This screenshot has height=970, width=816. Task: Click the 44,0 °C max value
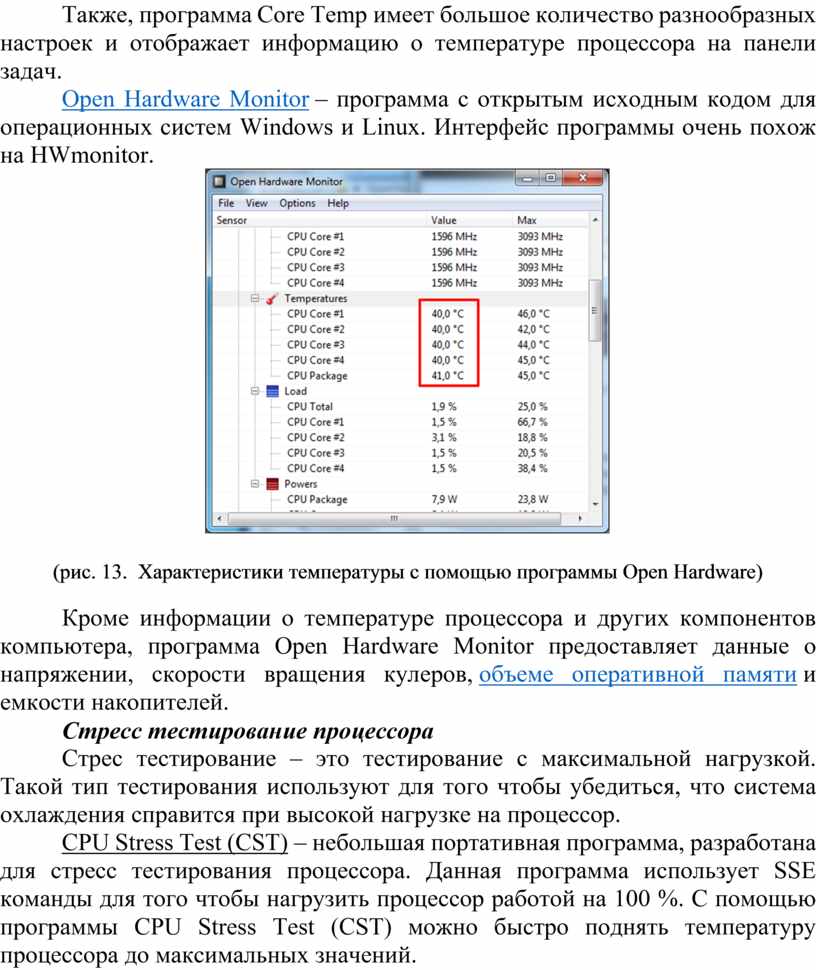coord(533,345)
